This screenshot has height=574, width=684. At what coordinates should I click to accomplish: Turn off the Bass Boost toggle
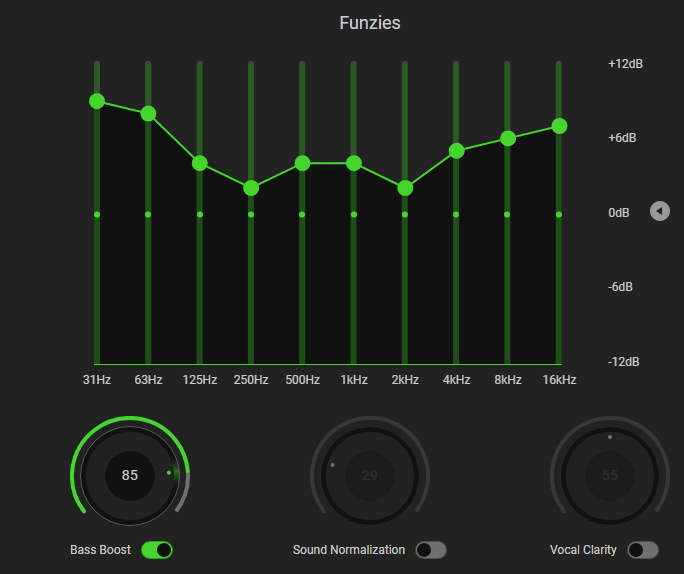click(157, 550)
